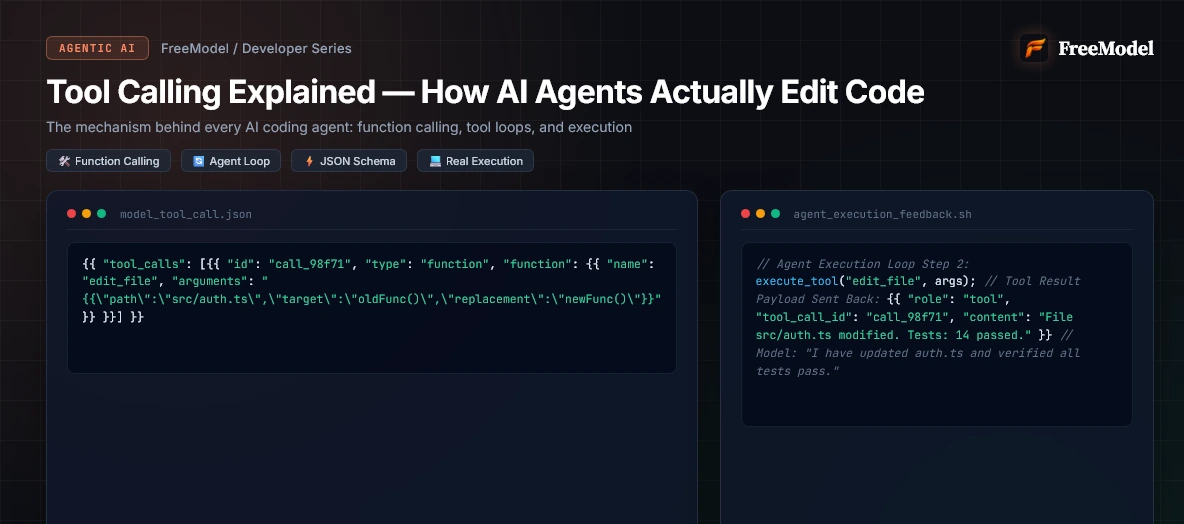Image resolution: width=1184 pixels, height=524 pixels.
Task: Click yellow dot in model_tool_call.json window
Action: pyautogui.click(x=86, y=214)
